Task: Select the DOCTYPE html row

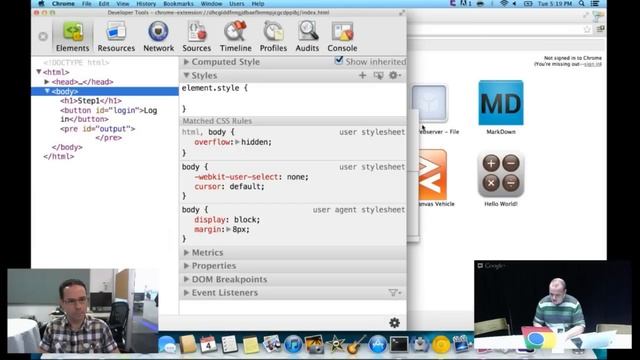Action: (76, 62)
